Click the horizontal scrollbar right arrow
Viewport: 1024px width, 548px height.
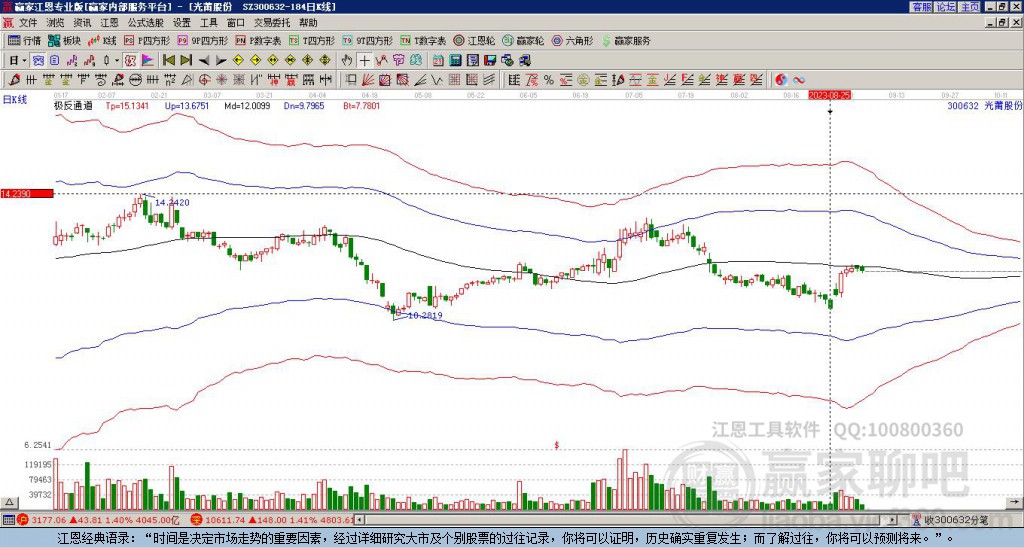pyautogui.click(x=893, y=520)
